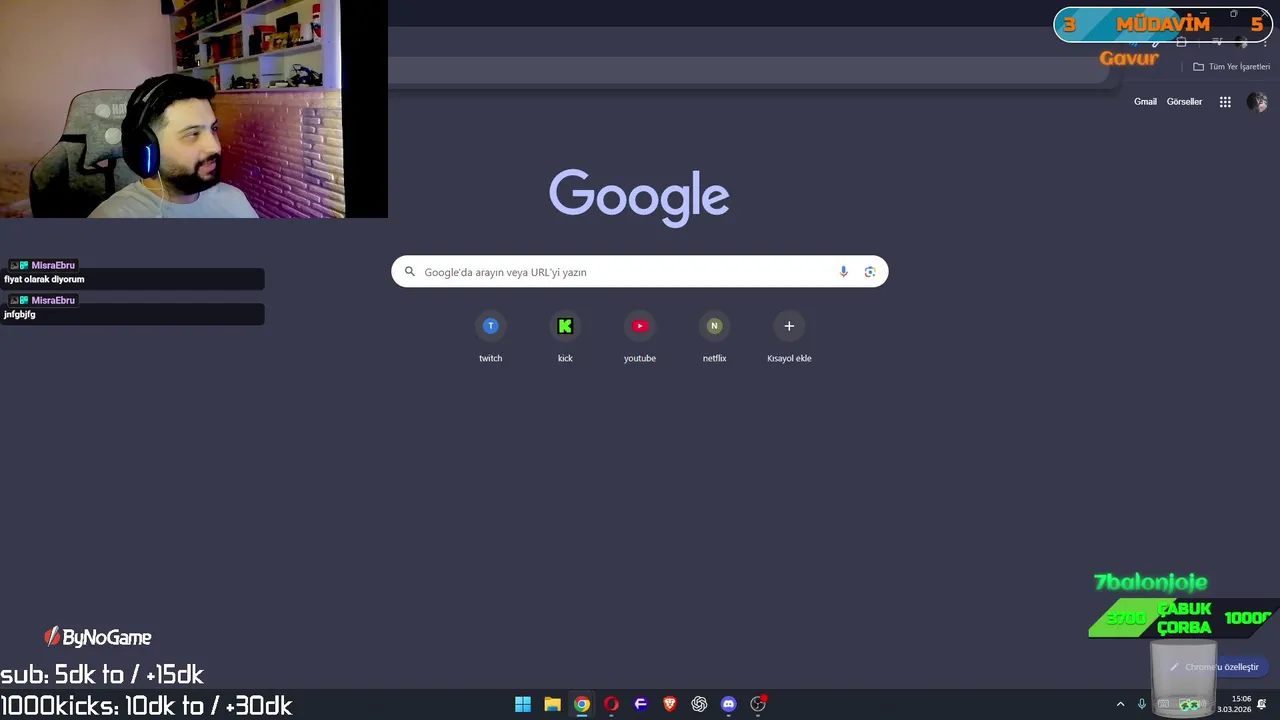The image size is (1280, 720).
Task: Open the purple F app on taskbar
Action: click(641, 704)
